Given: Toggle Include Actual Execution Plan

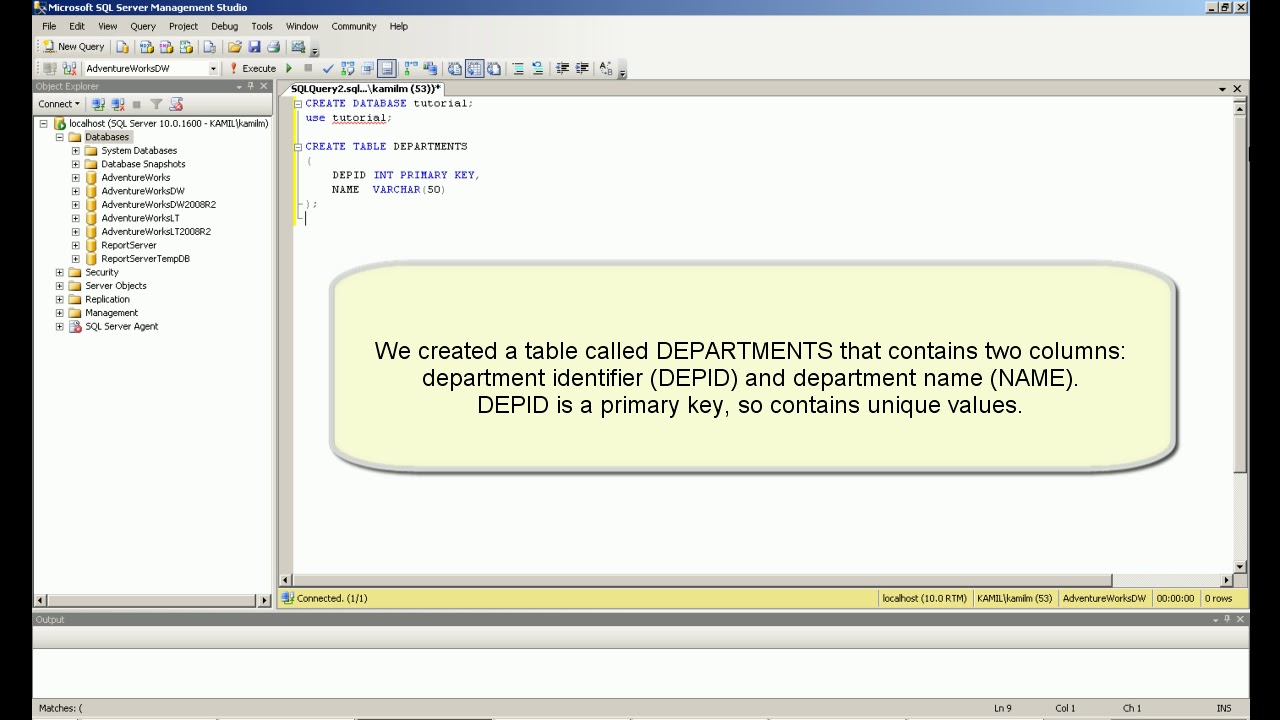Looking at the screenshot, I should tap(411, 69).
